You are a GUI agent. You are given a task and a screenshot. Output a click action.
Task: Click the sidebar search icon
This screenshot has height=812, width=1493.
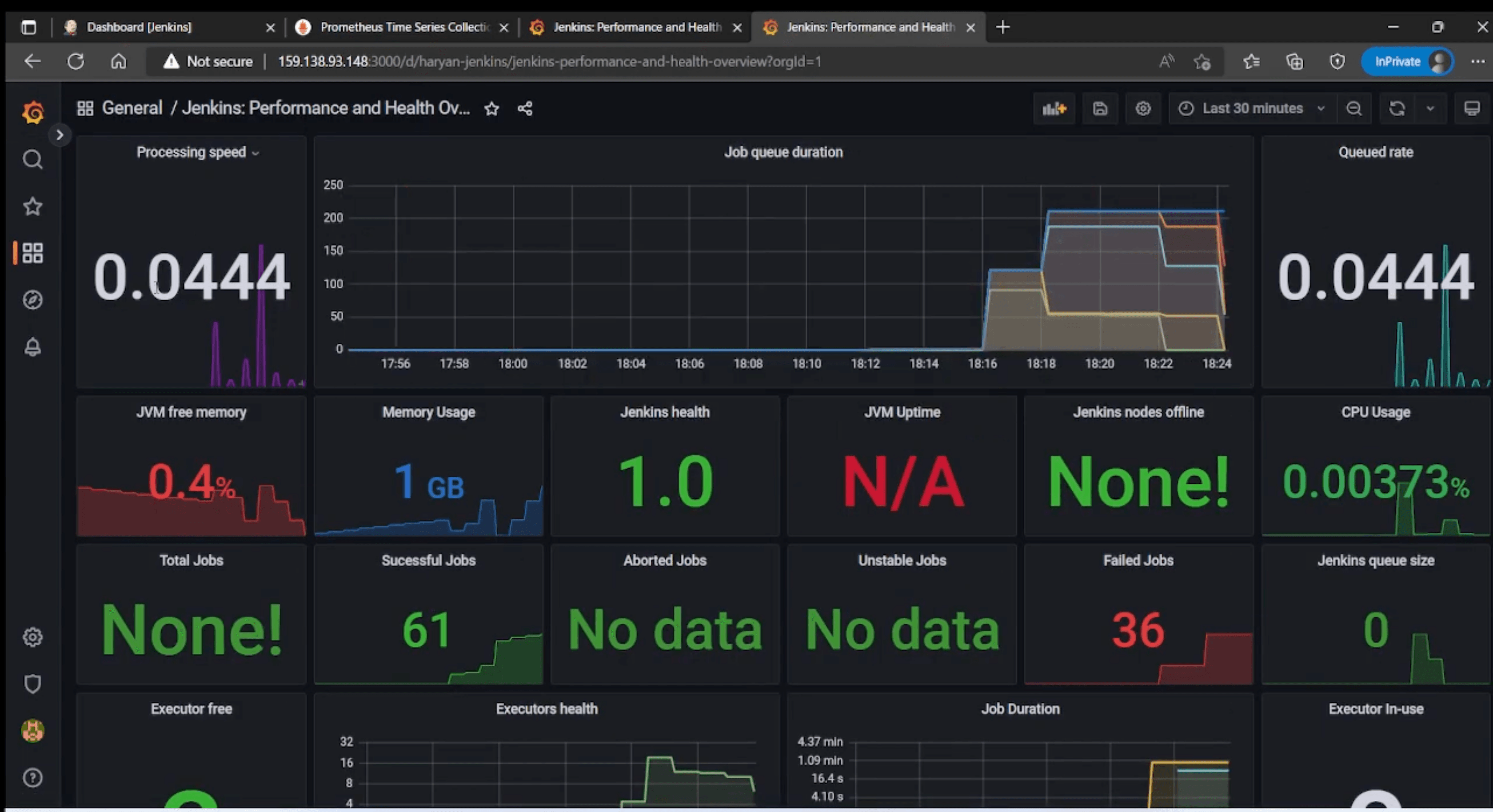point(32,159)
